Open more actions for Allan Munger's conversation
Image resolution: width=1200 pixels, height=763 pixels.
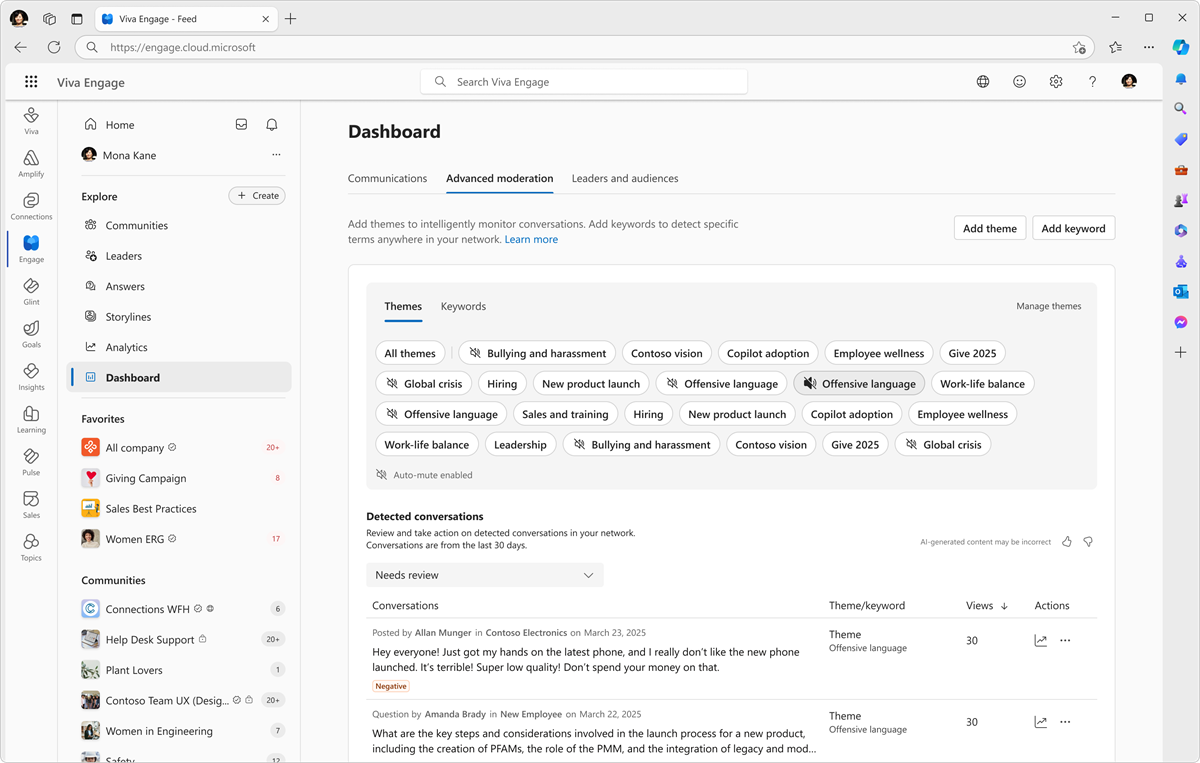(1065, 641)
